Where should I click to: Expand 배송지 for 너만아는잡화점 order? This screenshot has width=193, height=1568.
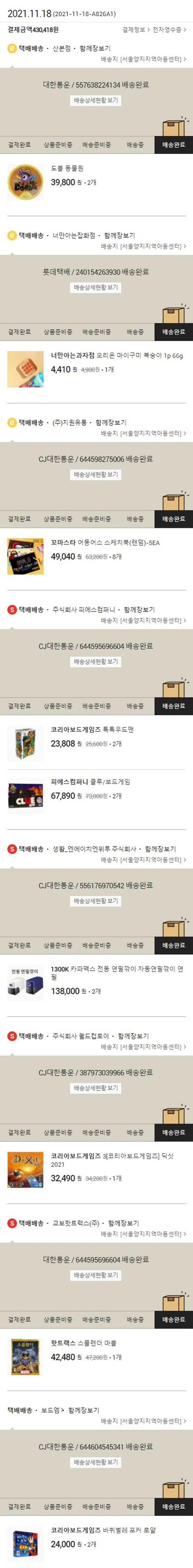(144, 247)
